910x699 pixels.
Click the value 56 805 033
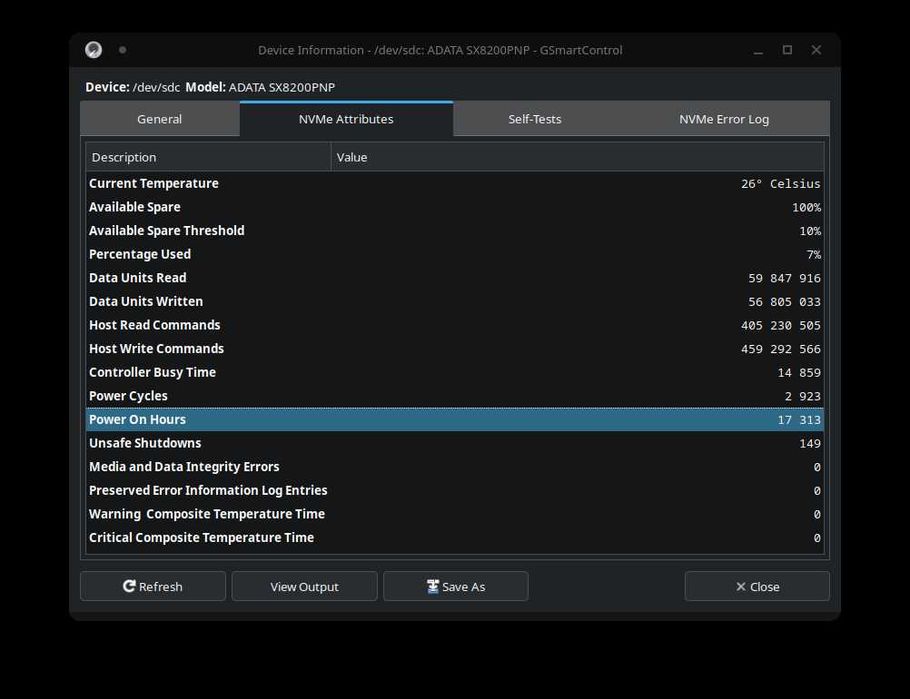pyautogui.click(x=784, y=302)
